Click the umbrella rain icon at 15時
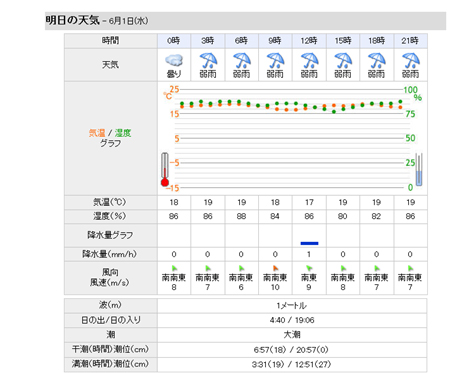 click(343, 60)
